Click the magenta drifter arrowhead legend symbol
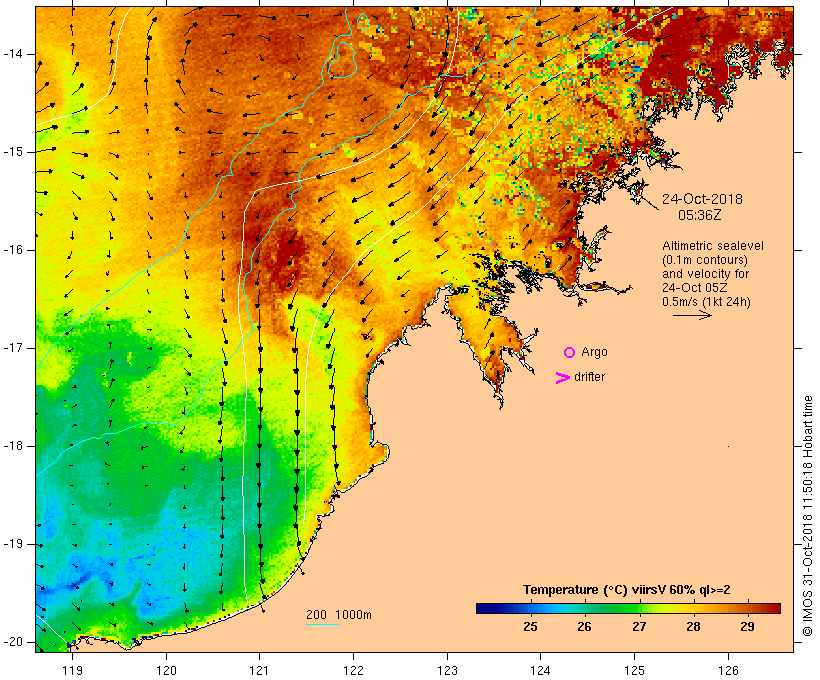Screen dimensions: 820x680 tap(562, 378)
